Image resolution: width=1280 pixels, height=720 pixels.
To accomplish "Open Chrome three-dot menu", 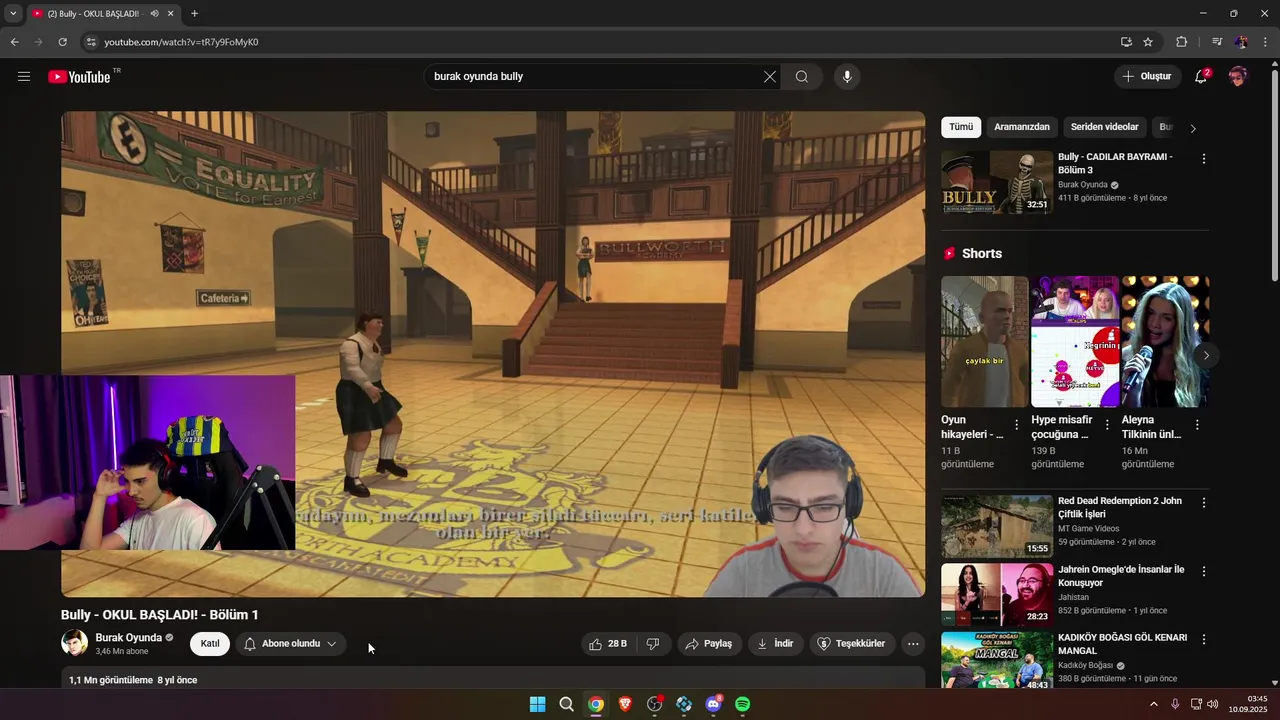I will (x=1266, y=42).
